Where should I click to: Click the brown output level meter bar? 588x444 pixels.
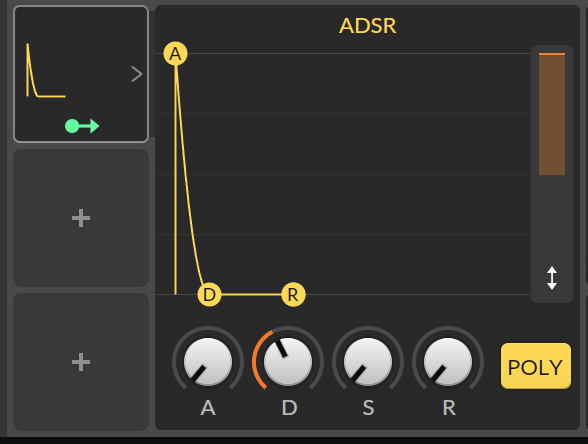pyautogui.click(x=552, y=115)
